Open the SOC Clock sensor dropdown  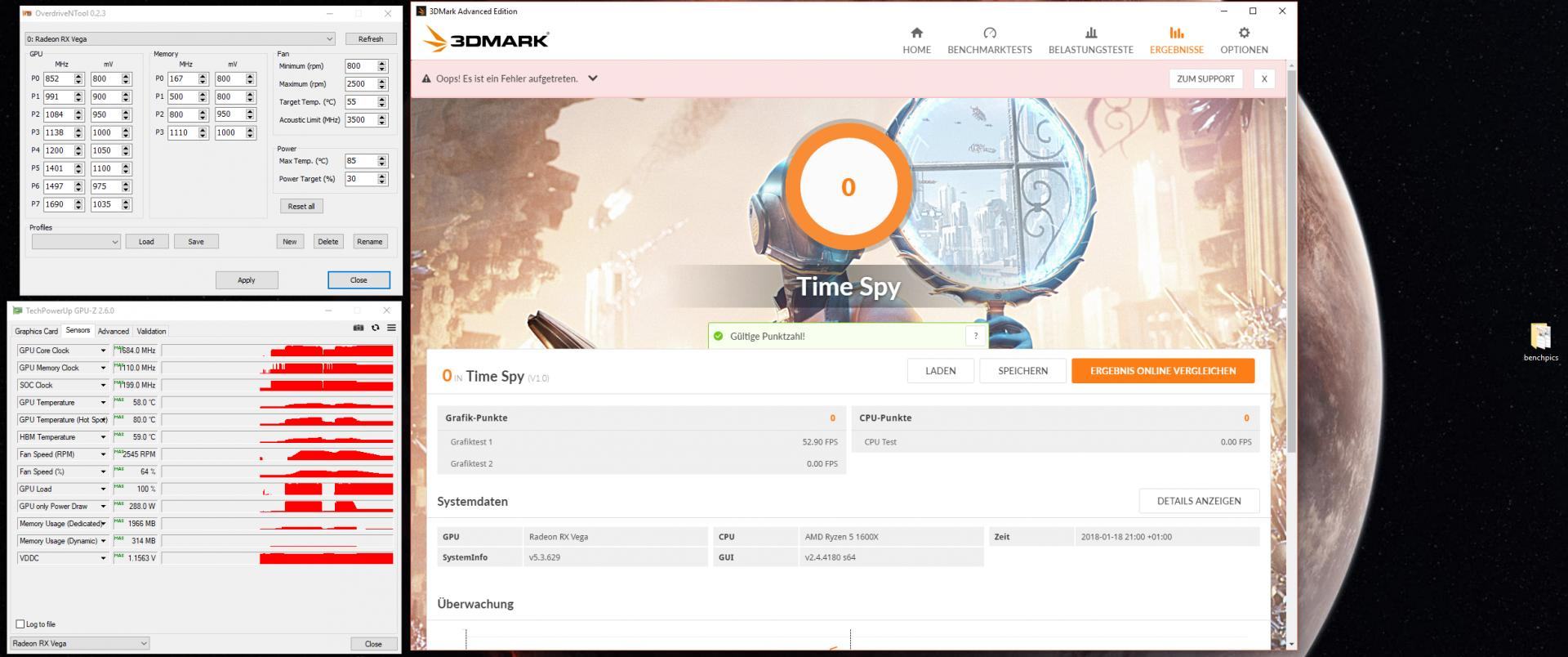click(x=103, y=385)
